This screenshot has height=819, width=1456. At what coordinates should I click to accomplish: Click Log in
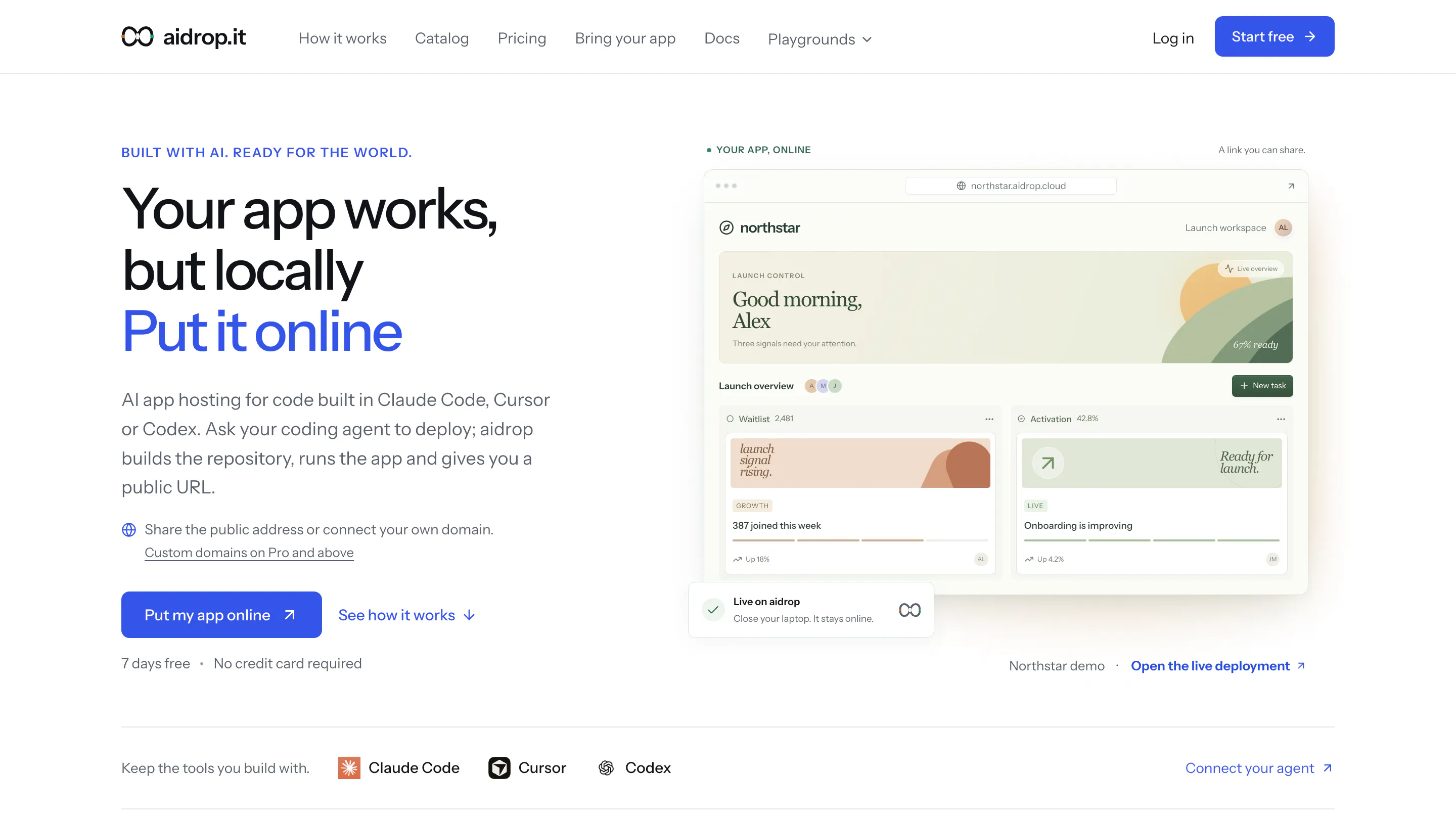[x=1173, y=38]
